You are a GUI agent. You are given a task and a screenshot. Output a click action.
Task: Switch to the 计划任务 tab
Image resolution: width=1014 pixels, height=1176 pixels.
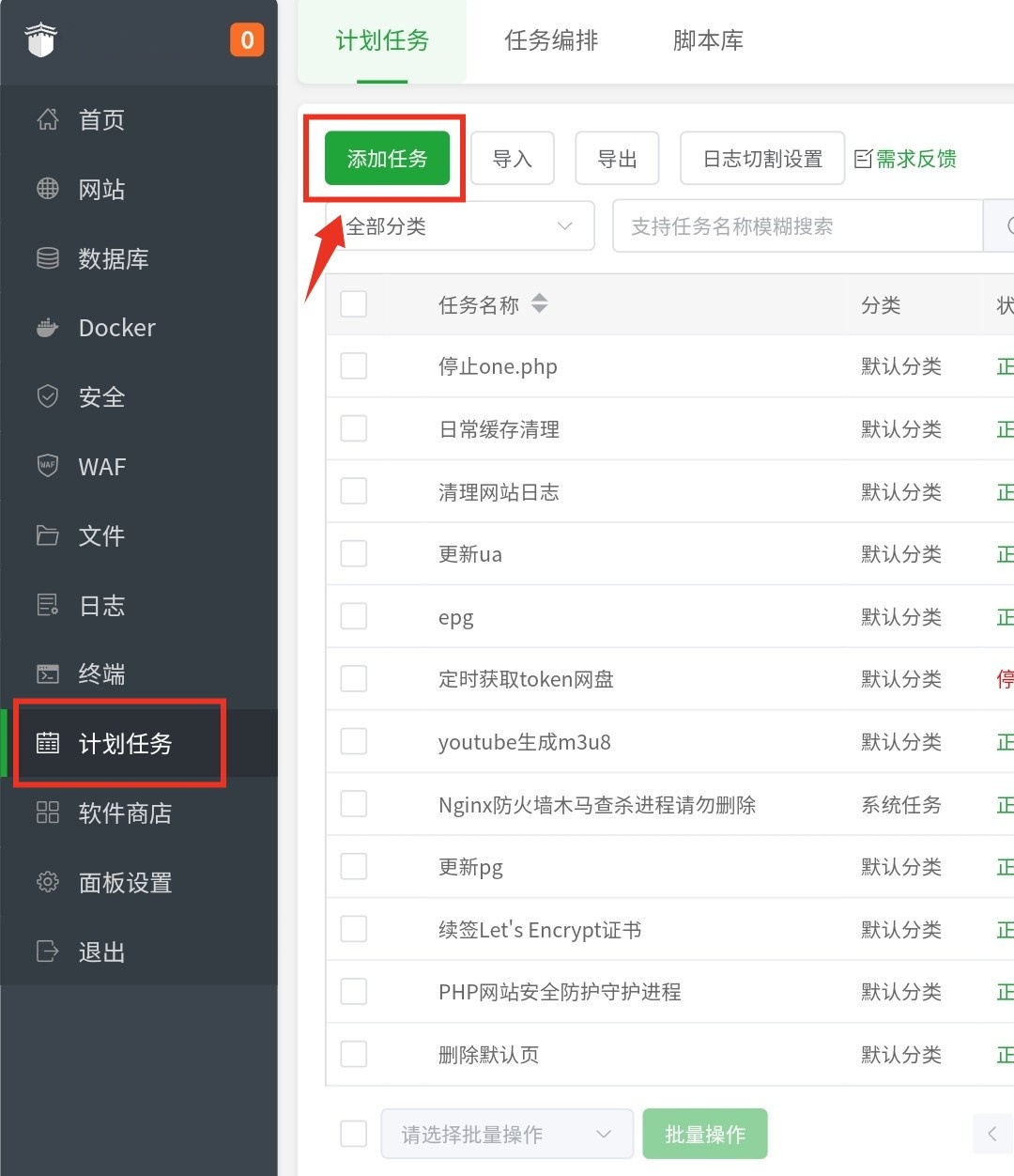pos(382,40)
